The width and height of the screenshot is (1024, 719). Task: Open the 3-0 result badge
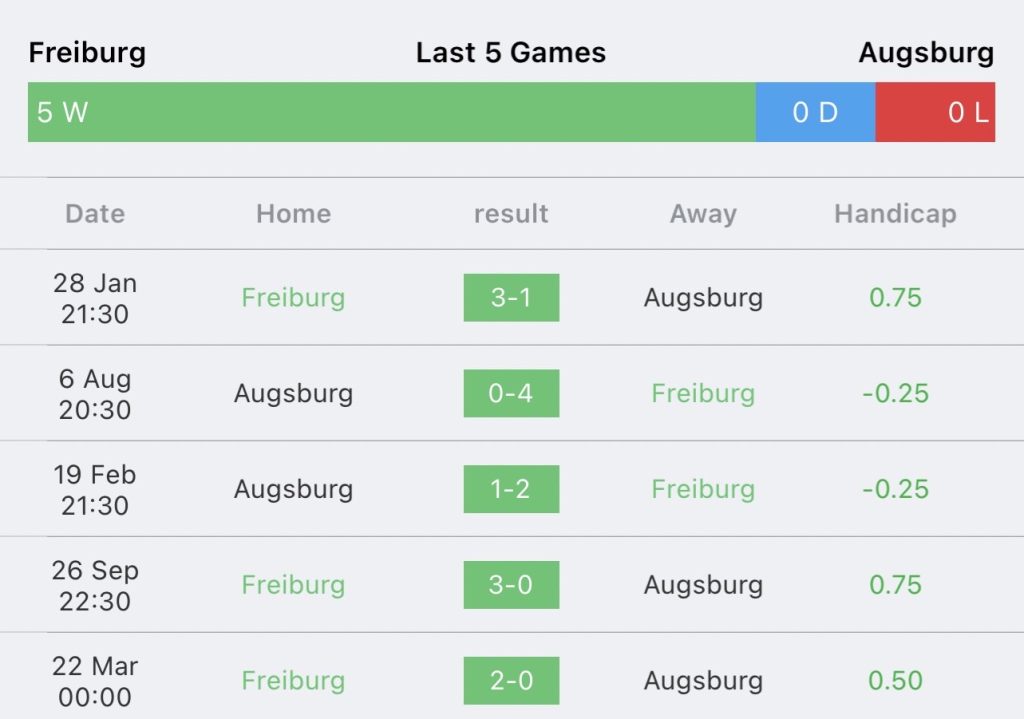click(x=511, y=584)
